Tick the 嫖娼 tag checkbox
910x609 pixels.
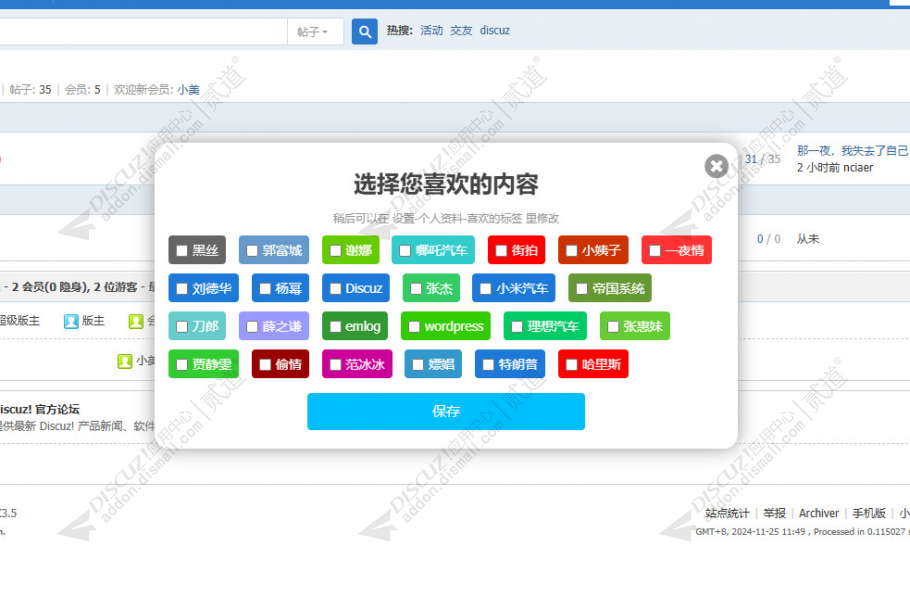pyautogui.click(x=418, y=365)
